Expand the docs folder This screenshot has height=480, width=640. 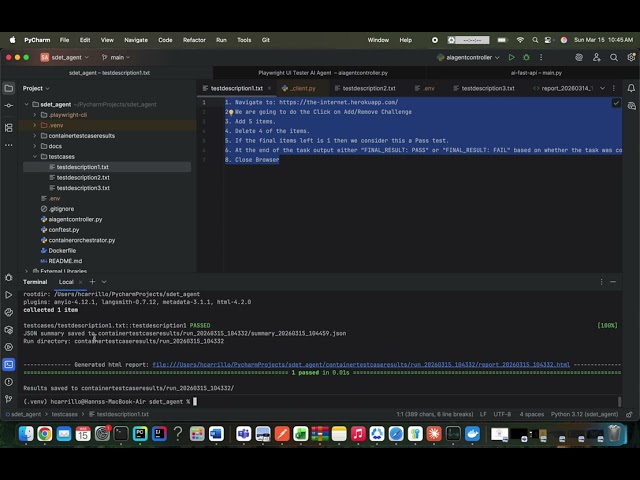click(x=35, y=146)
